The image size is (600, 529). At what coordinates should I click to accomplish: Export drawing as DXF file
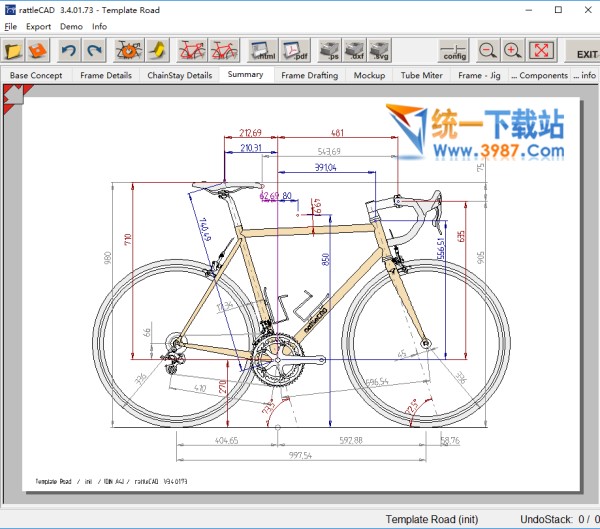pos(353,49)
